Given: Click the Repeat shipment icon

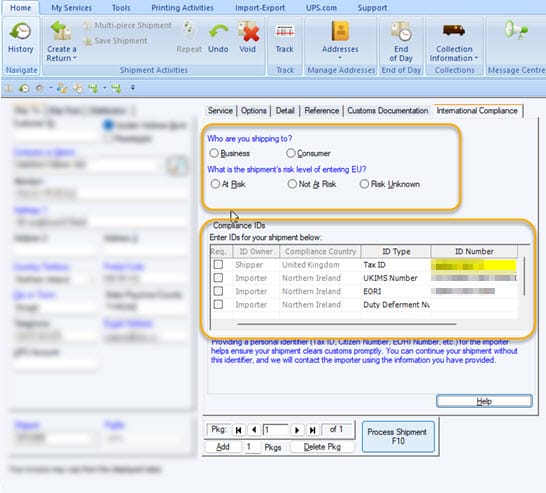Looking at the screenshot, I should pyautogui.click(x=189, y=31).
